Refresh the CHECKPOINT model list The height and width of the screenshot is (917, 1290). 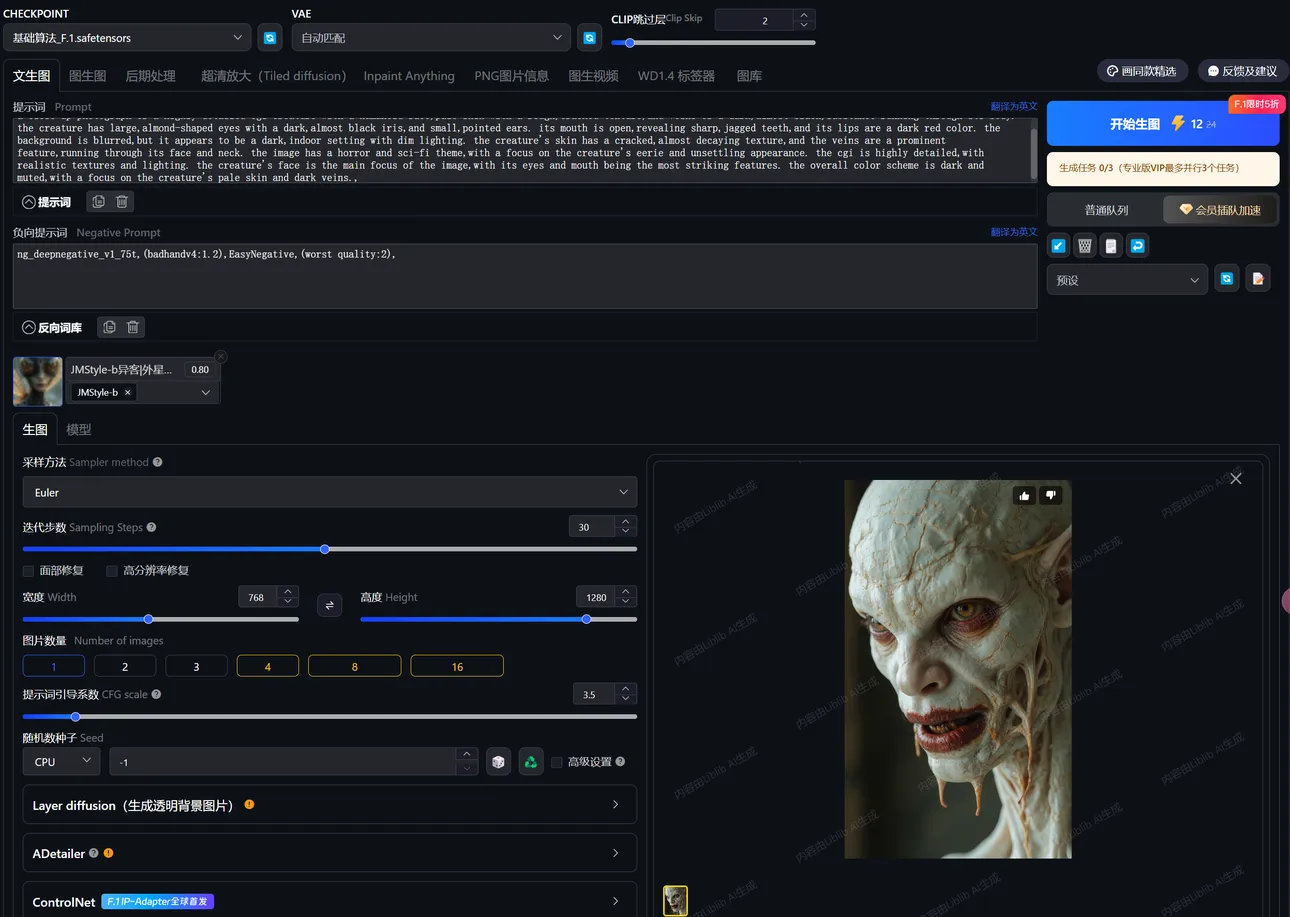tap(269, 38)
